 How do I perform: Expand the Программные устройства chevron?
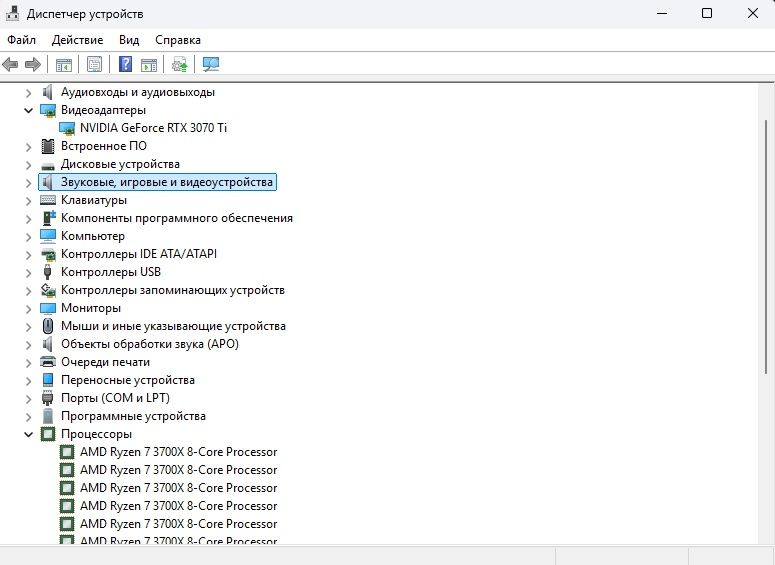point(28,416)
